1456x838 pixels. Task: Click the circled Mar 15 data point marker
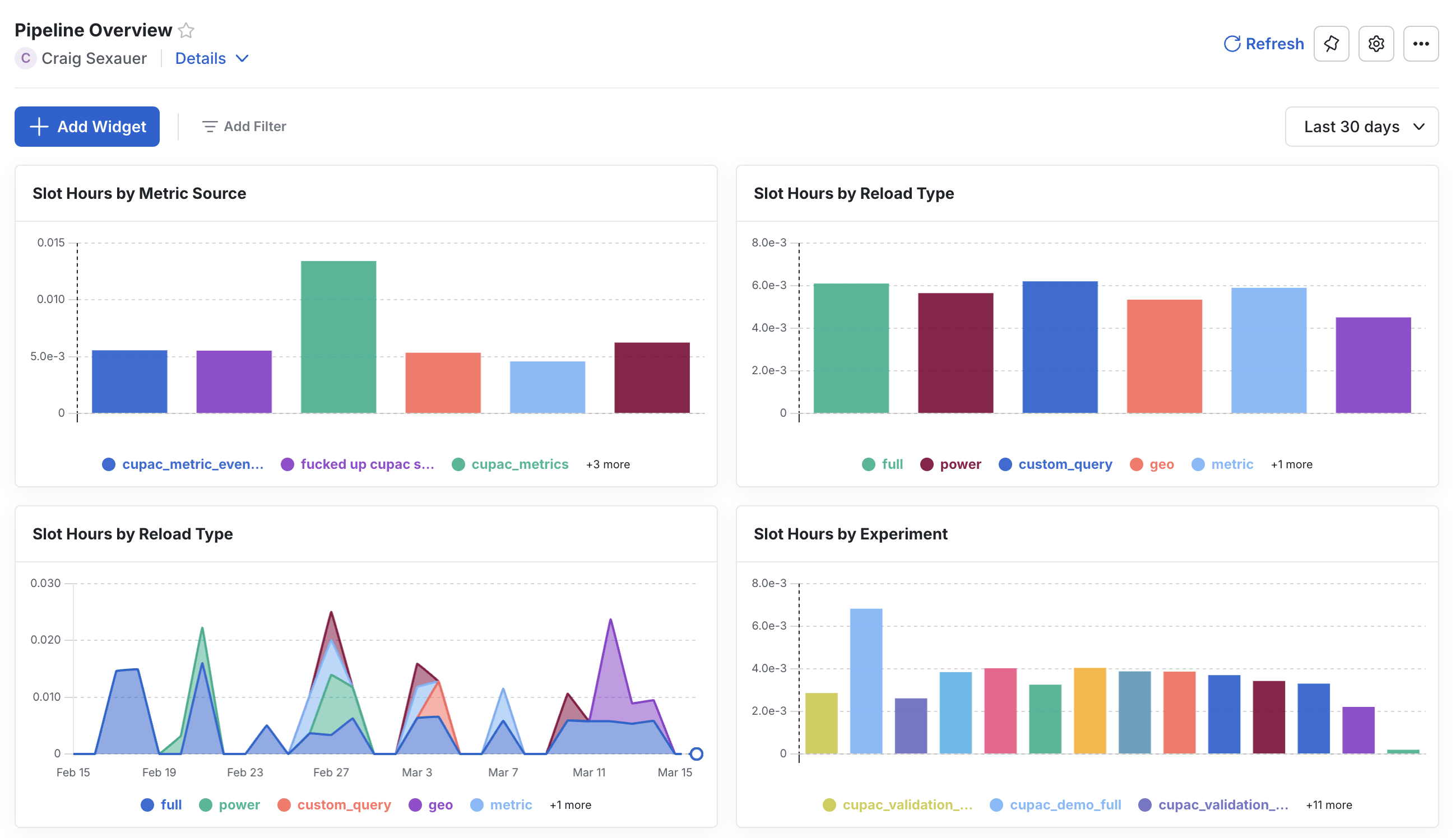pos(696,753)
